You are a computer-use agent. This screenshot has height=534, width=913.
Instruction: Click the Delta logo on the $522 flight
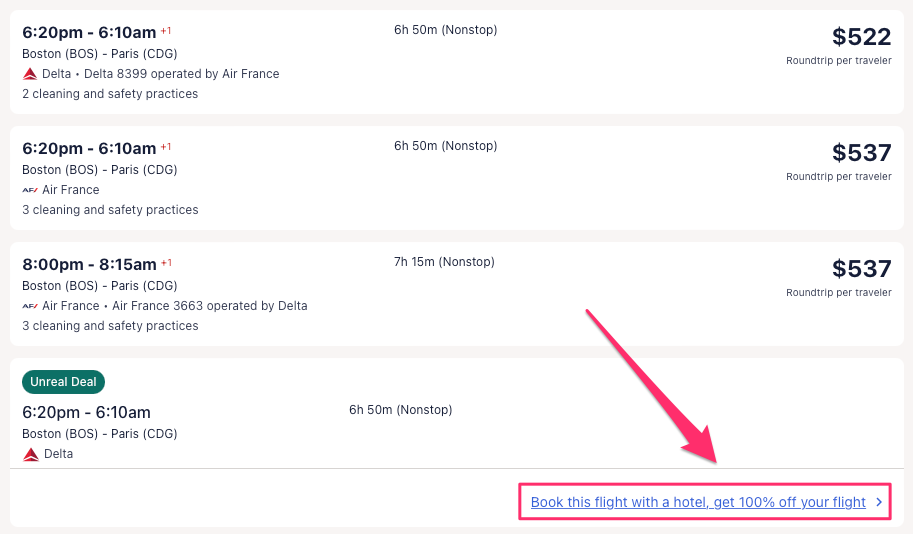click(x=30, y=74)
